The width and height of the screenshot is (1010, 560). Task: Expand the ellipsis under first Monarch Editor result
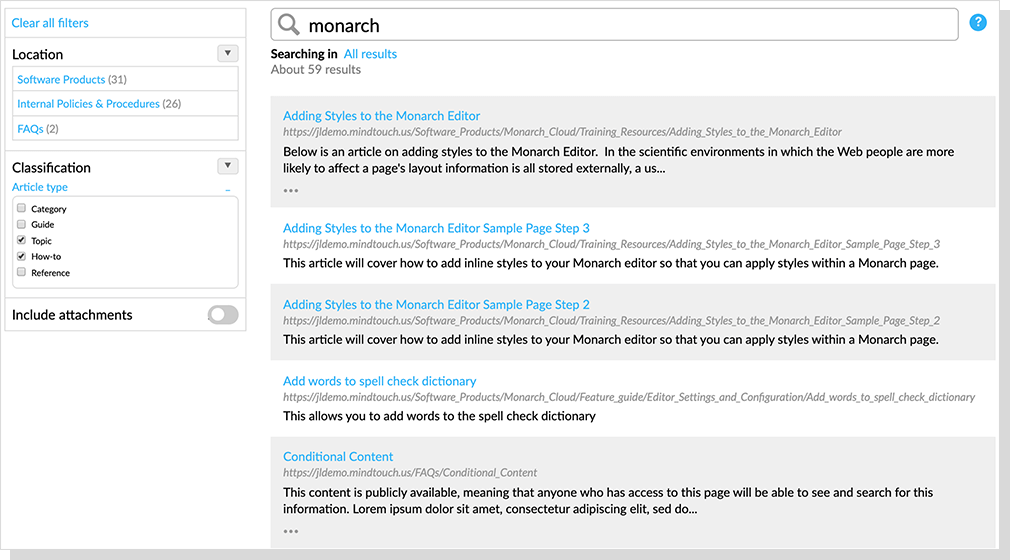click(x=291, y=190)
